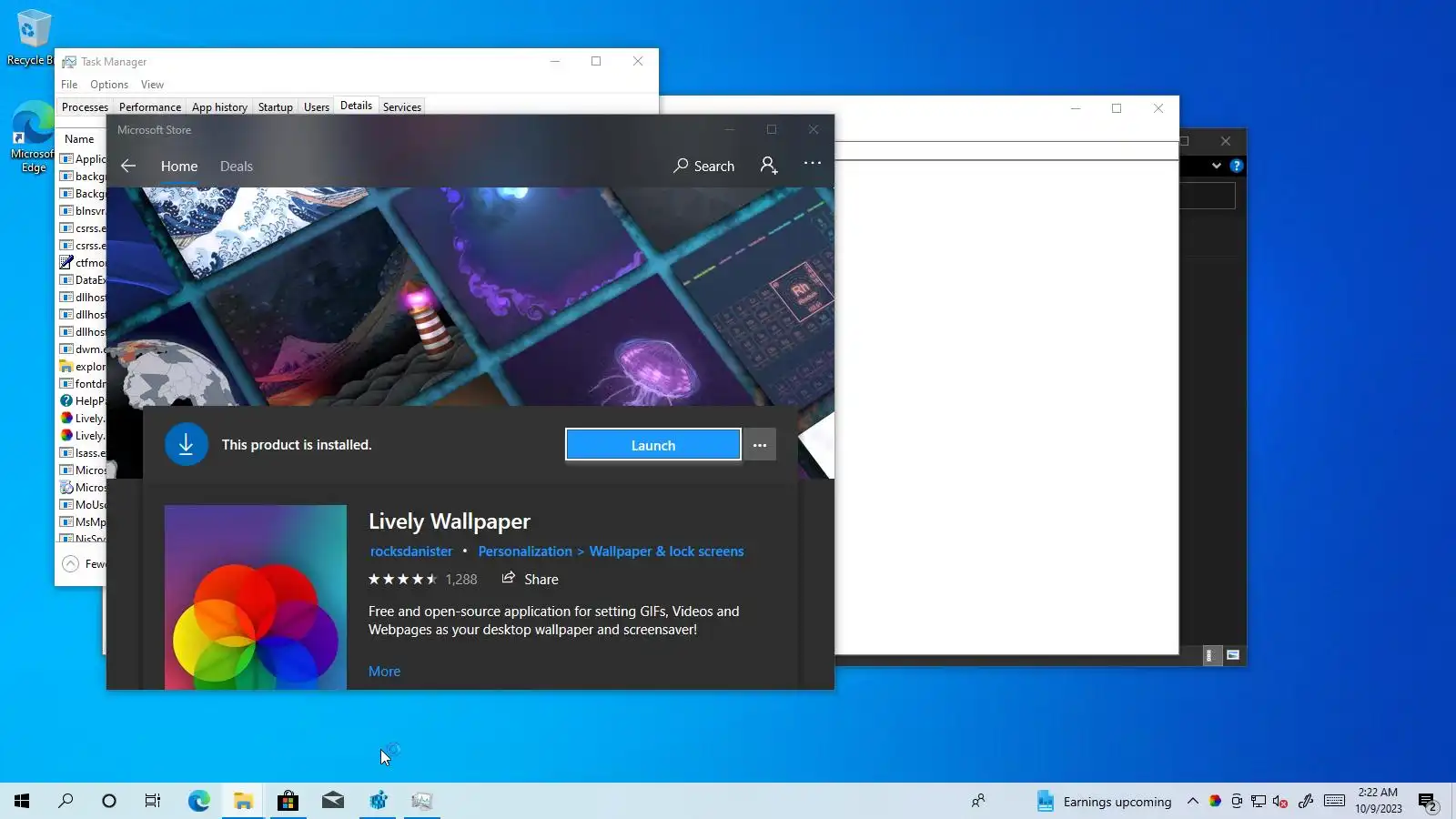This screenshot has width=1456, height=819.
Task: Open the notification Action Center
Action: [1428, 802]
